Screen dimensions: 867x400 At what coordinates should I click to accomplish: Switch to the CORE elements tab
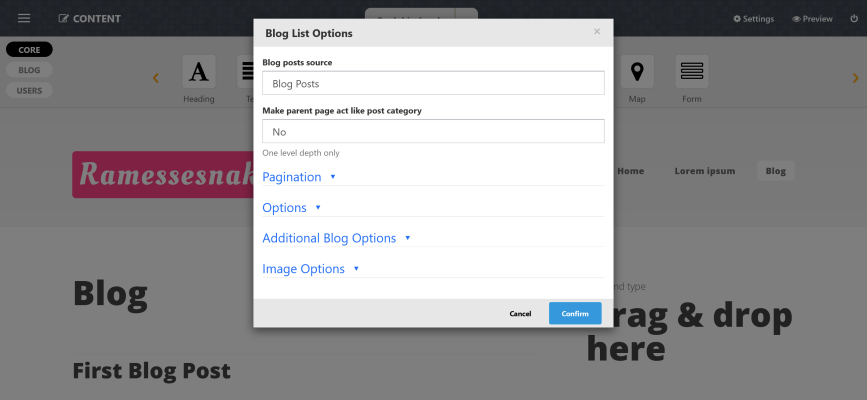[x=29, y=49]
